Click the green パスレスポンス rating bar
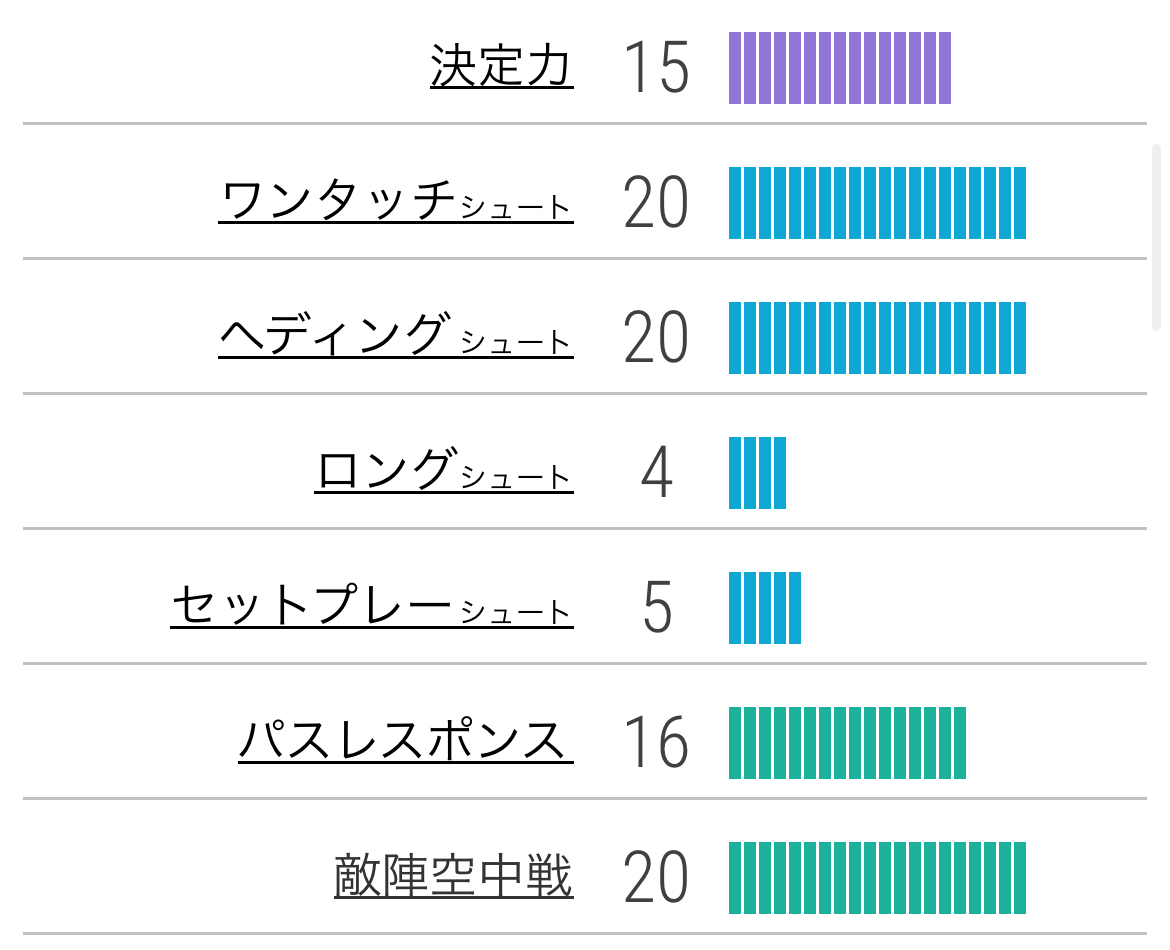The height and width of the screenshot is (950, 1170). [847, 743]
